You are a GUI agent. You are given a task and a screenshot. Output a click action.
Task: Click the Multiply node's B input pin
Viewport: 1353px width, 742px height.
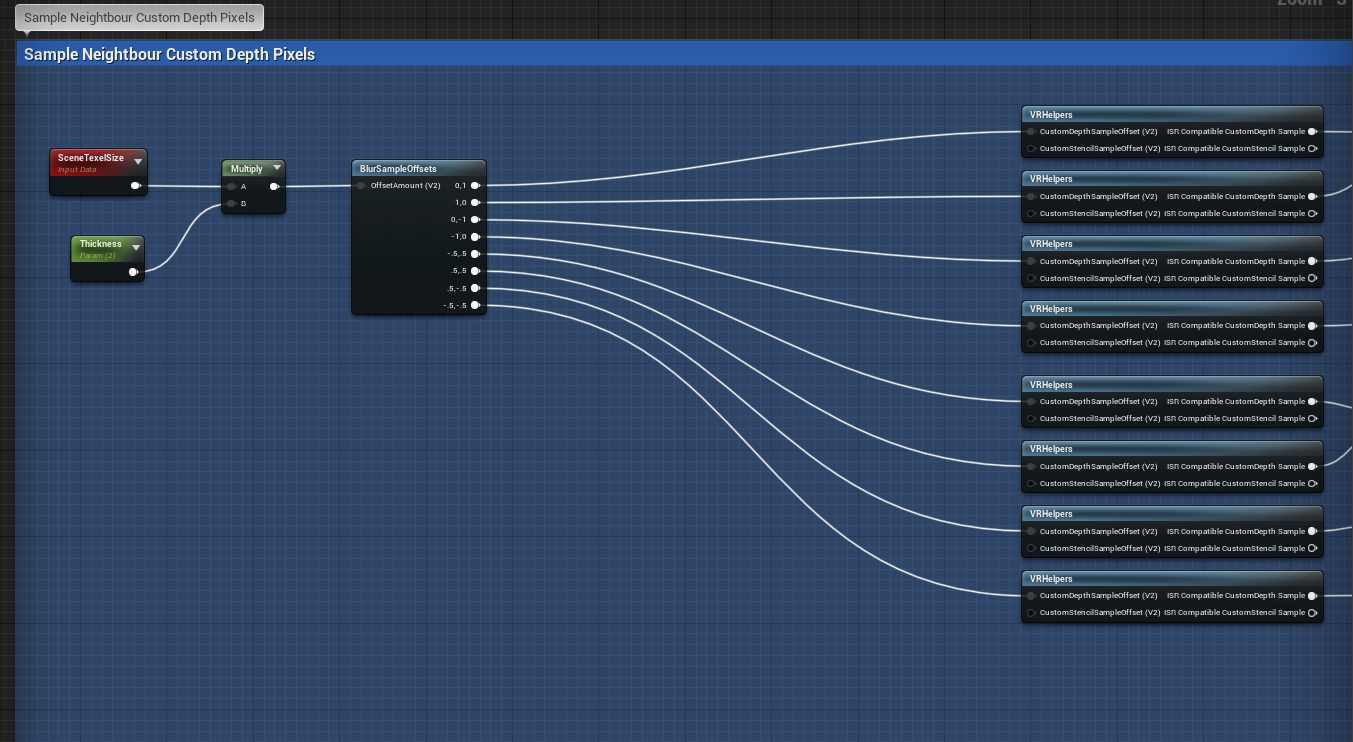click(231, 203)
